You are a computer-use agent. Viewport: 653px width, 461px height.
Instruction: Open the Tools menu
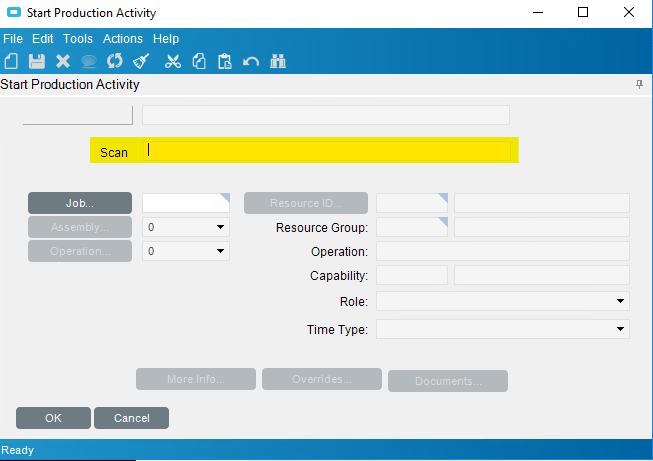point(78,39)
